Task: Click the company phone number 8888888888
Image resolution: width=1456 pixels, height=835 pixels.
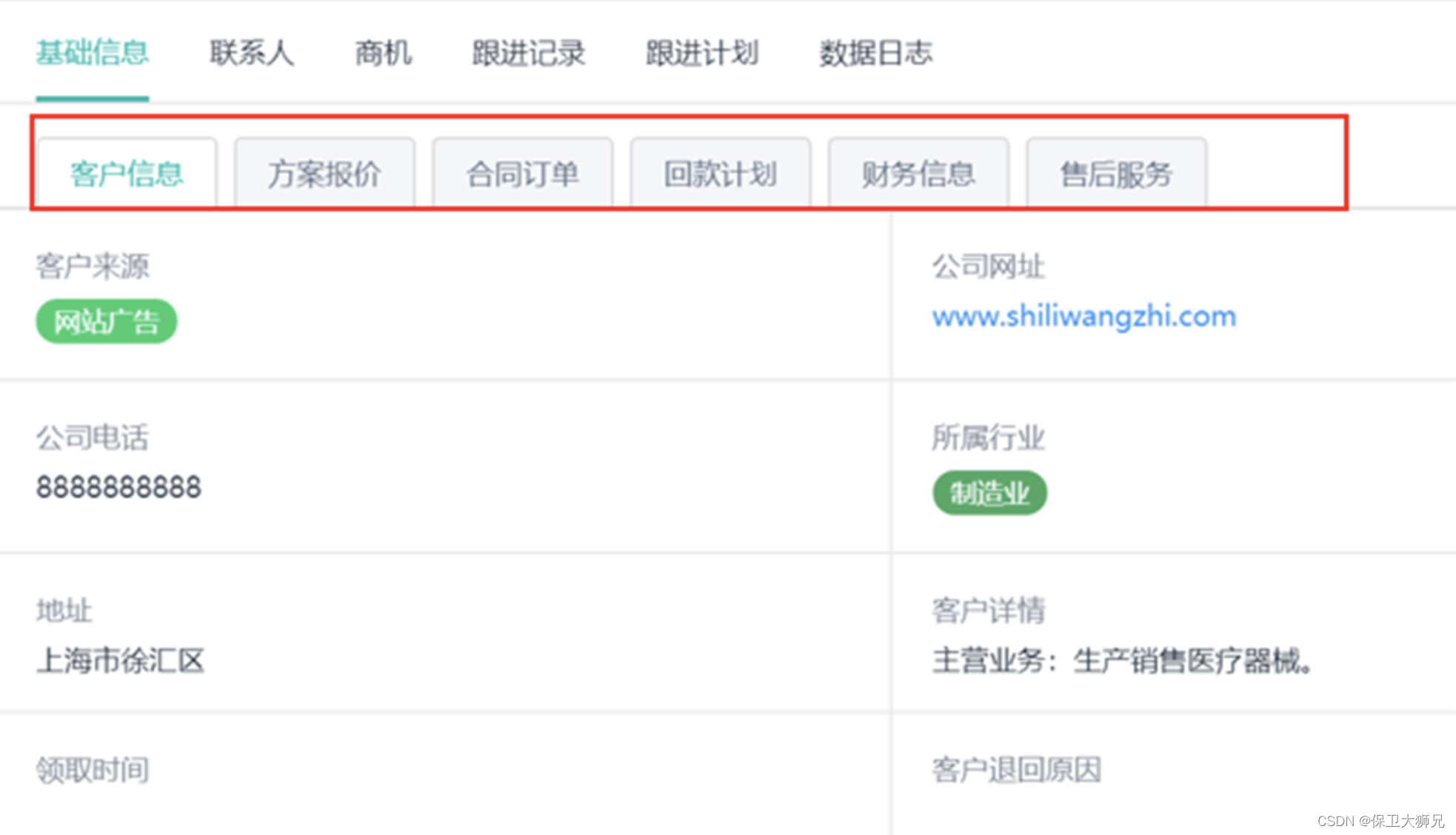Action: (x=118, y=488)
